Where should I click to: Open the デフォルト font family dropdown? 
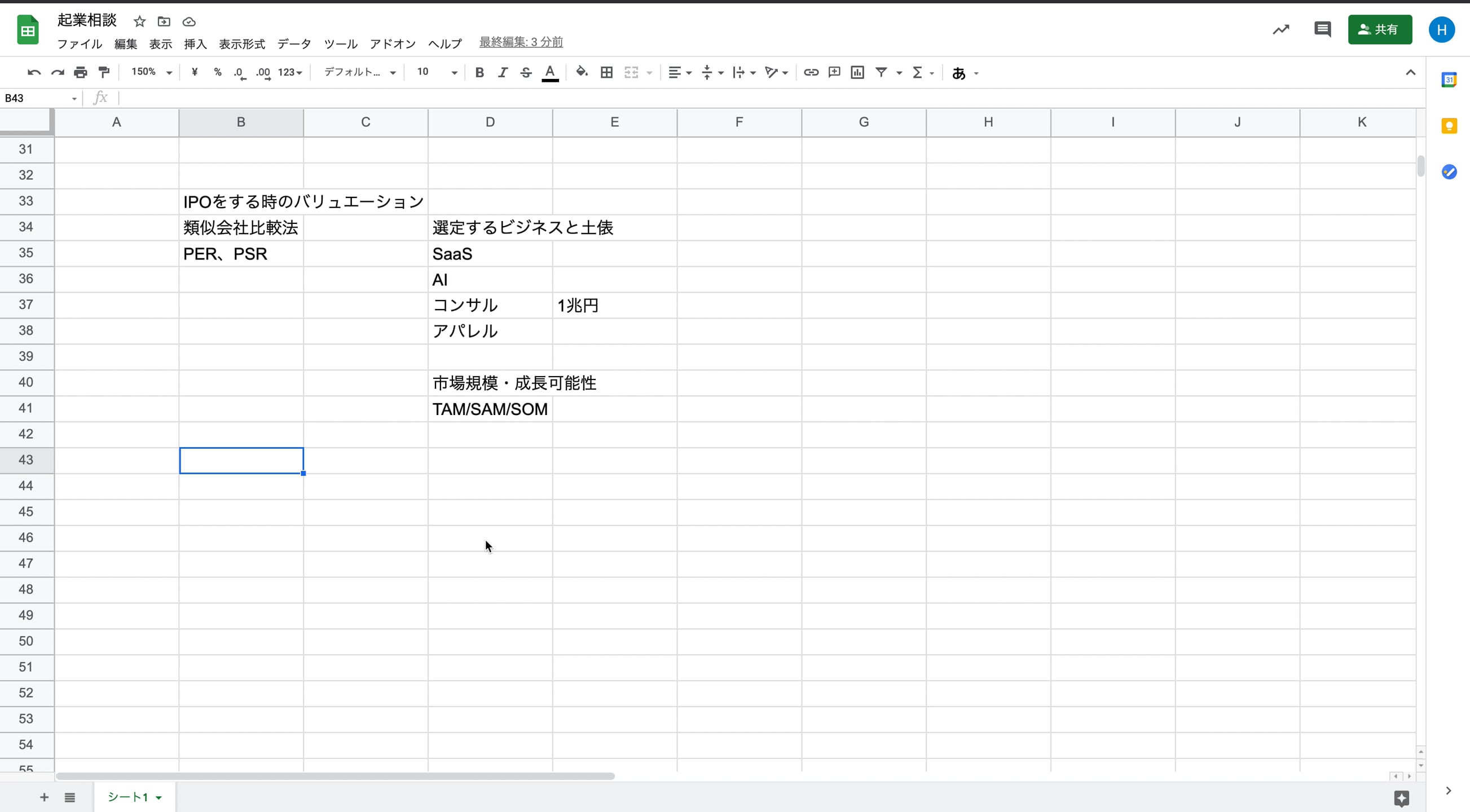(359, 73)
